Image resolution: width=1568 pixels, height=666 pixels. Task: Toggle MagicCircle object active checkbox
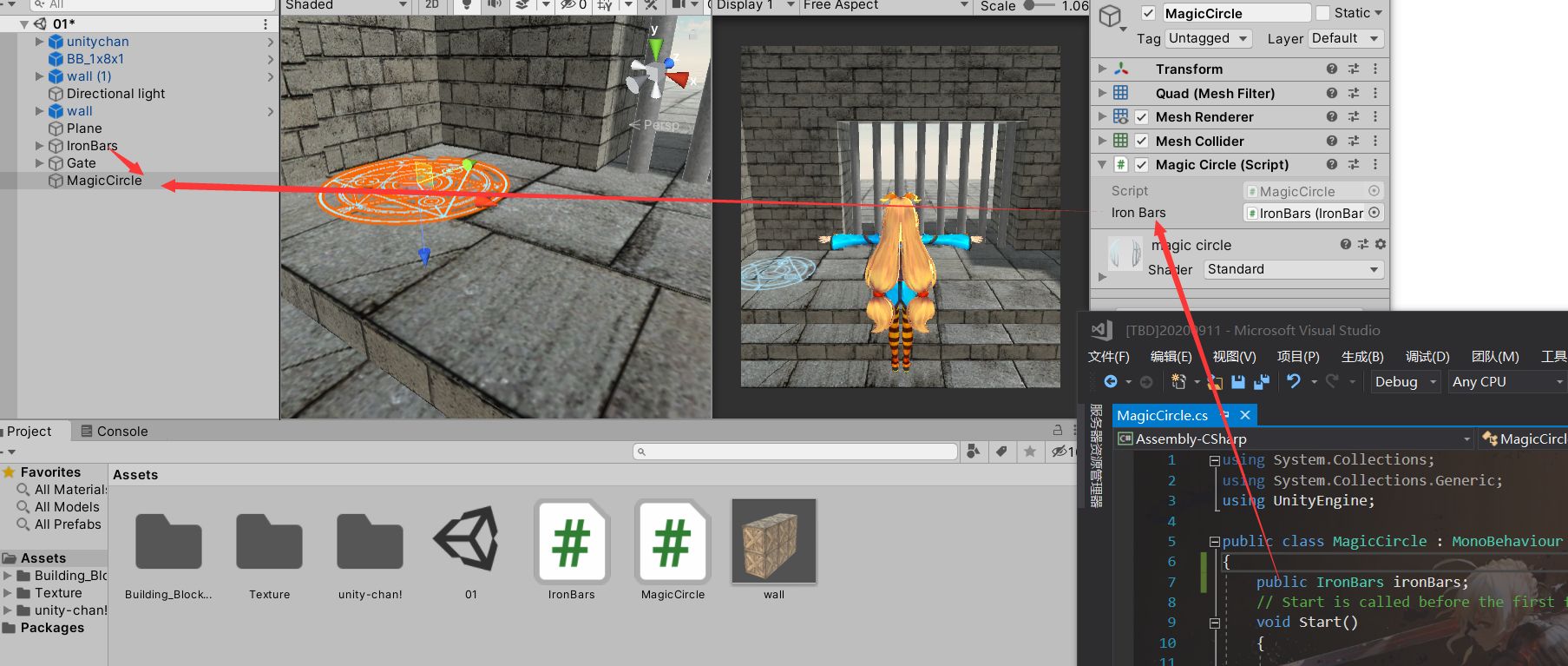click(x=1148, y=13)
